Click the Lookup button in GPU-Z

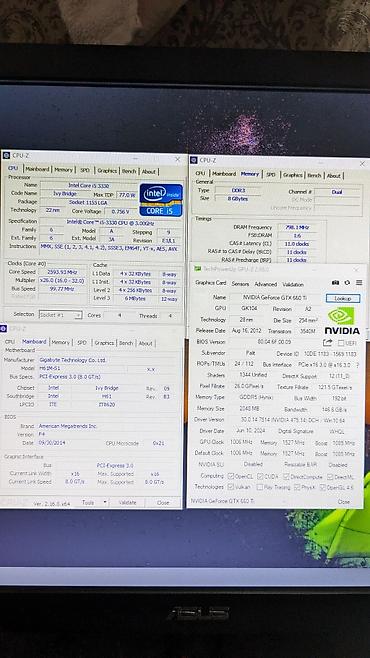point(343,298)
